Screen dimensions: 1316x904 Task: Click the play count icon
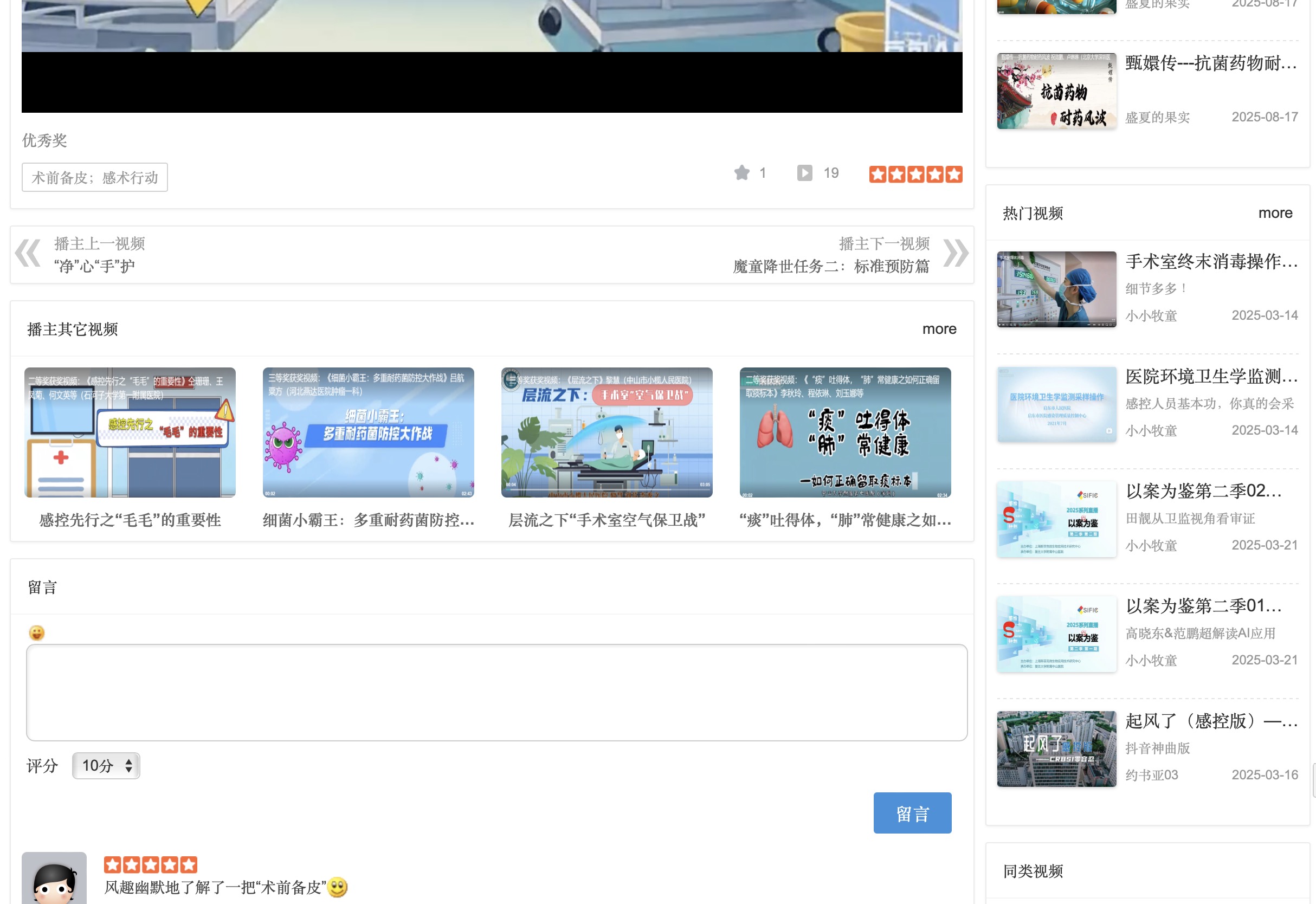click(x=804, y=173)
